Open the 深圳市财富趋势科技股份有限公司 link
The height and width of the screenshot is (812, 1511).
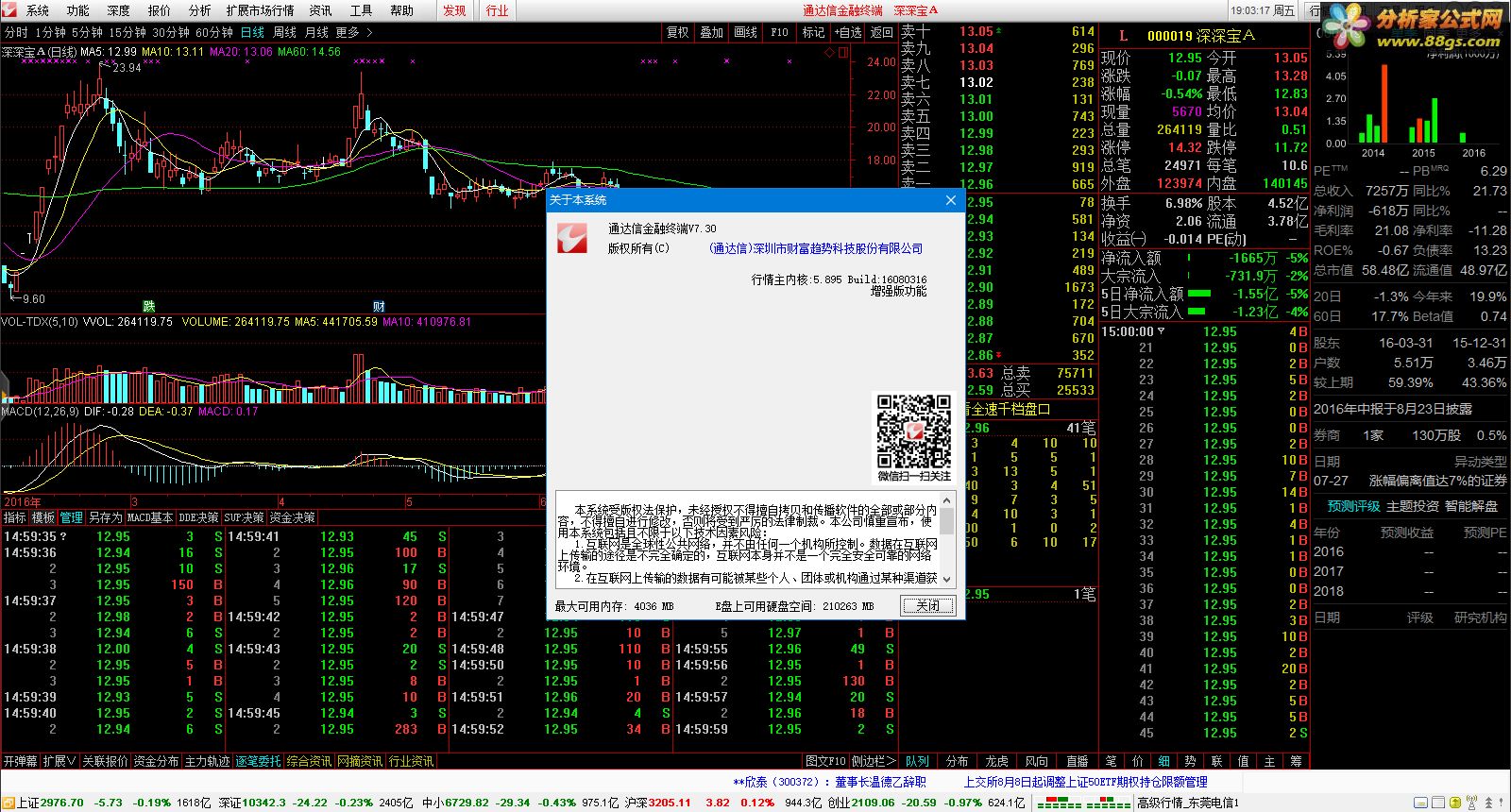pos(816,248)
